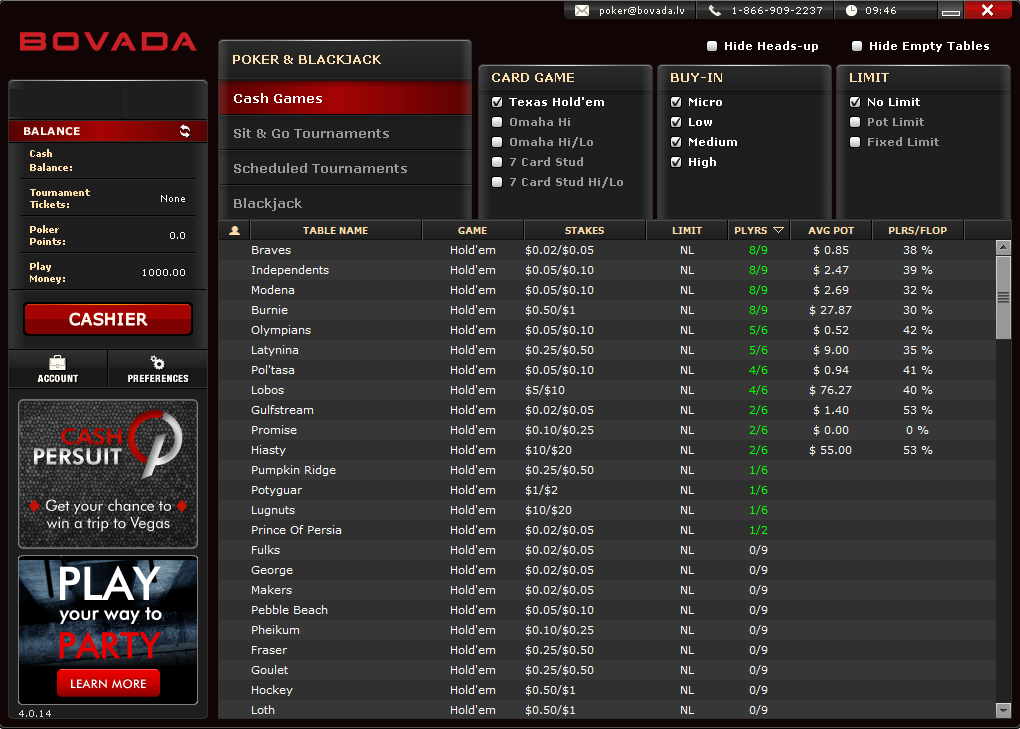Check the 7 Card Stud option
This screenshot has height=729, width=1020.
tap(497, 163)
